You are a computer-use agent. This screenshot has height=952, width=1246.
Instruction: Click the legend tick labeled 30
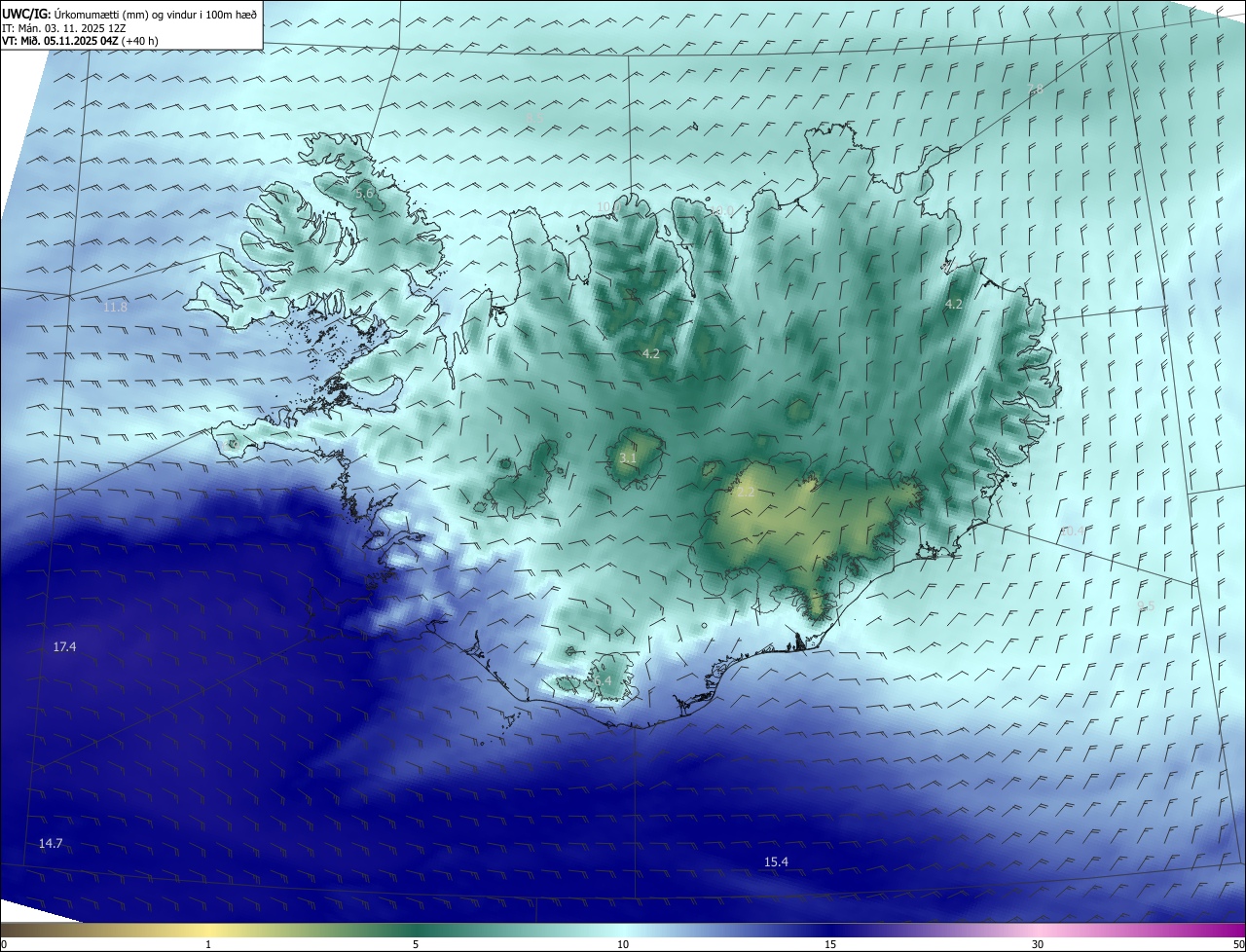[x=1038, y=944]
